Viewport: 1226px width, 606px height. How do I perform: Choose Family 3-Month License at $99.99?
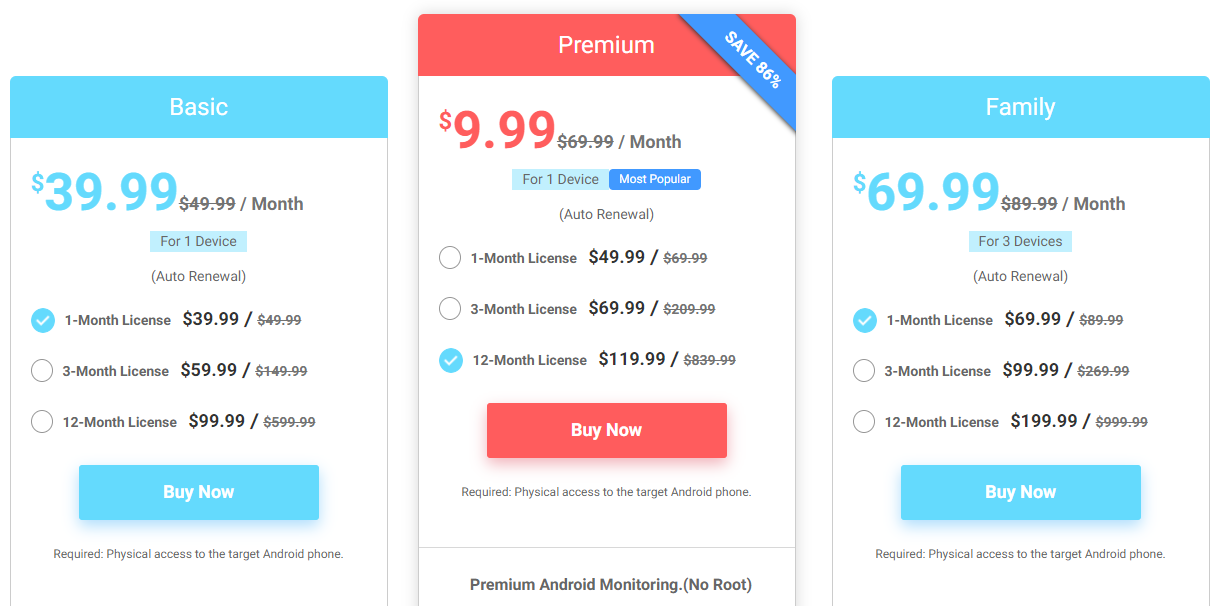pos(864,371)
